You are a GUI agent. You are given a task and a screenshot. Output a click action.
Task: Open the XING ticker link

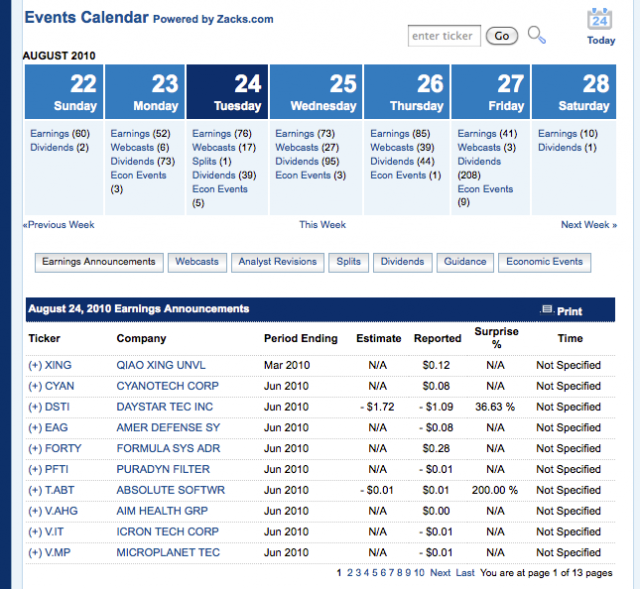click(58, 365)
